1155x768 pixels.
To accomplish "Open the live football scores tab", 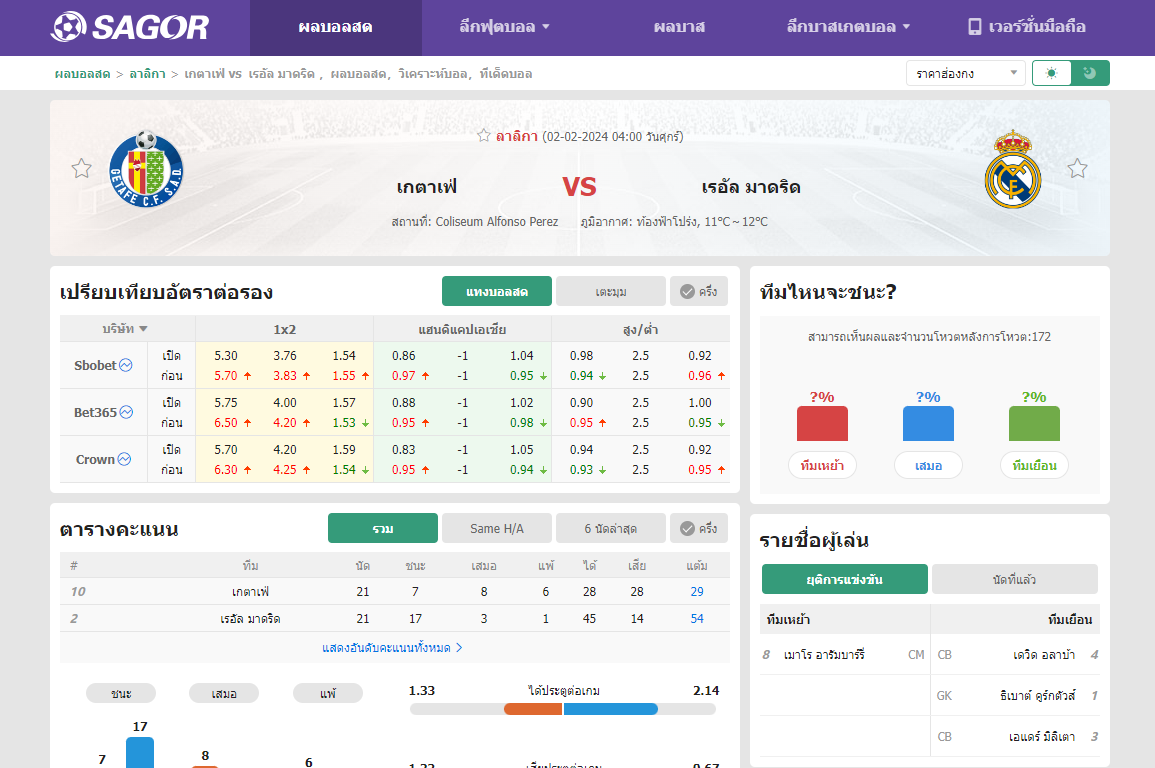I will [336, 27].
